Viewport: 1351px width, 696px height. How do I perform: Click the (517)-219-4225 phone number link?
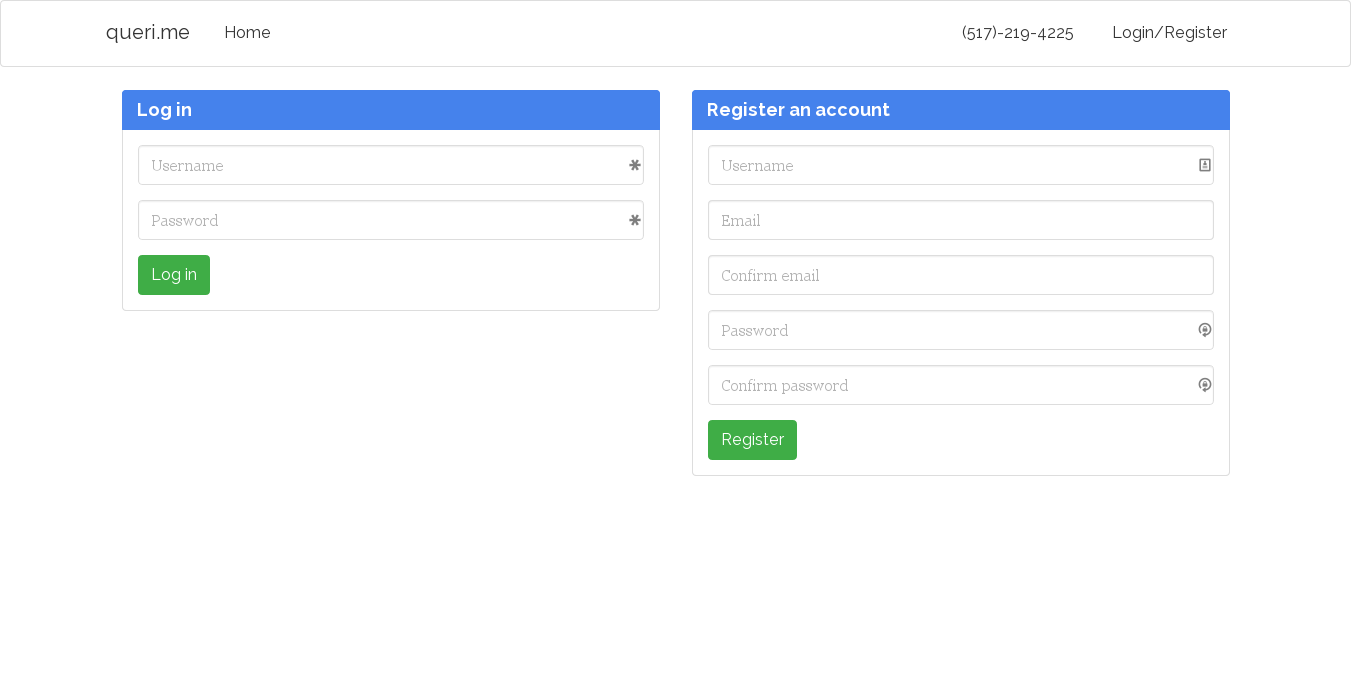pos(1017,33)
